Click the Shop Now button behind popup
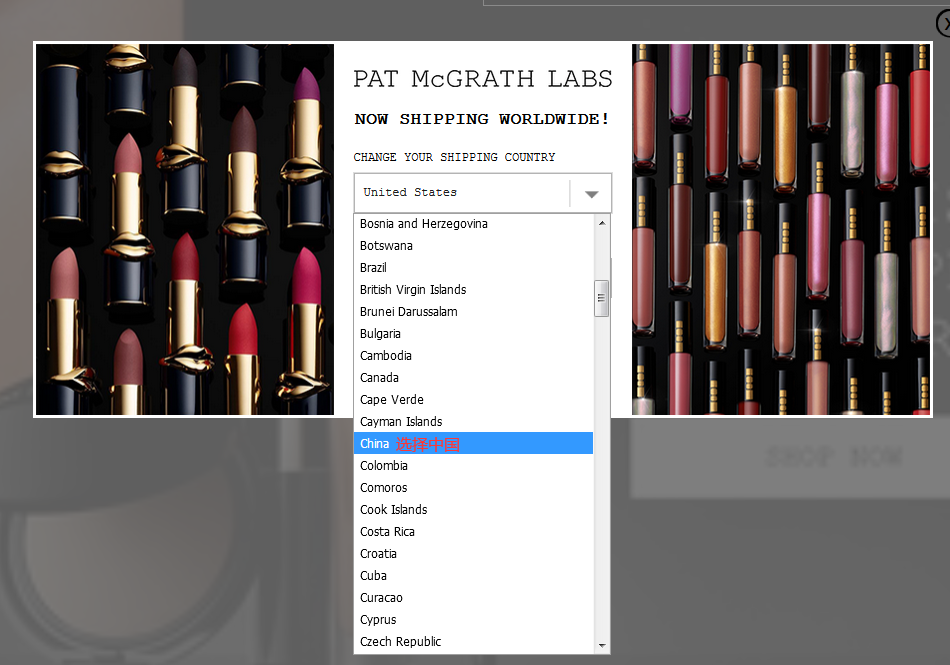The image size is (950, 665). point(833,457)
